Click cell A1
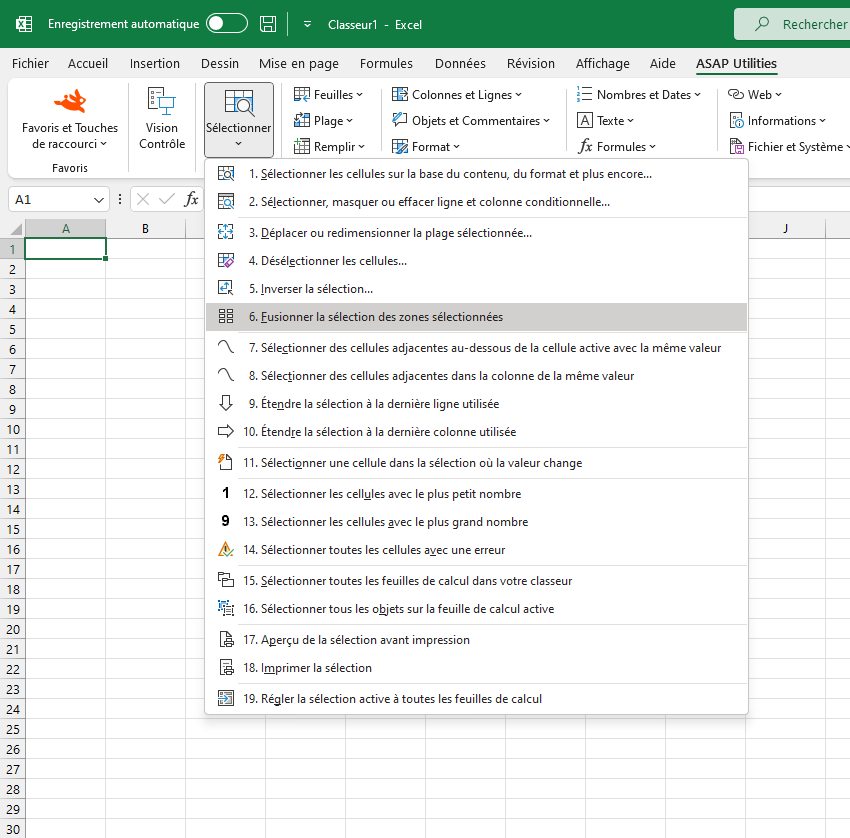Image resolution: width=850 pixels, height=838 pixels. pyautogui.click(x=65, y=249)
